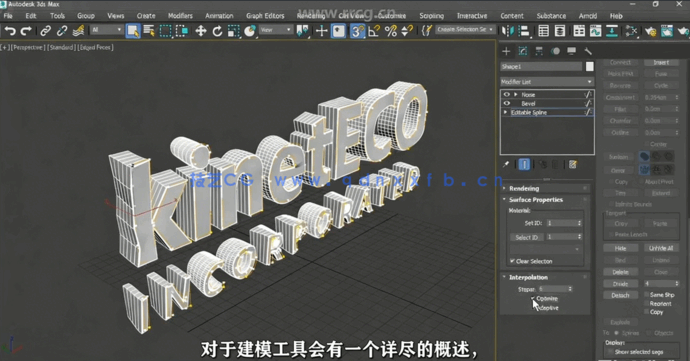
Task: Switch to the Hierarchy command panel tab
Action: click(x=539, y=51)
